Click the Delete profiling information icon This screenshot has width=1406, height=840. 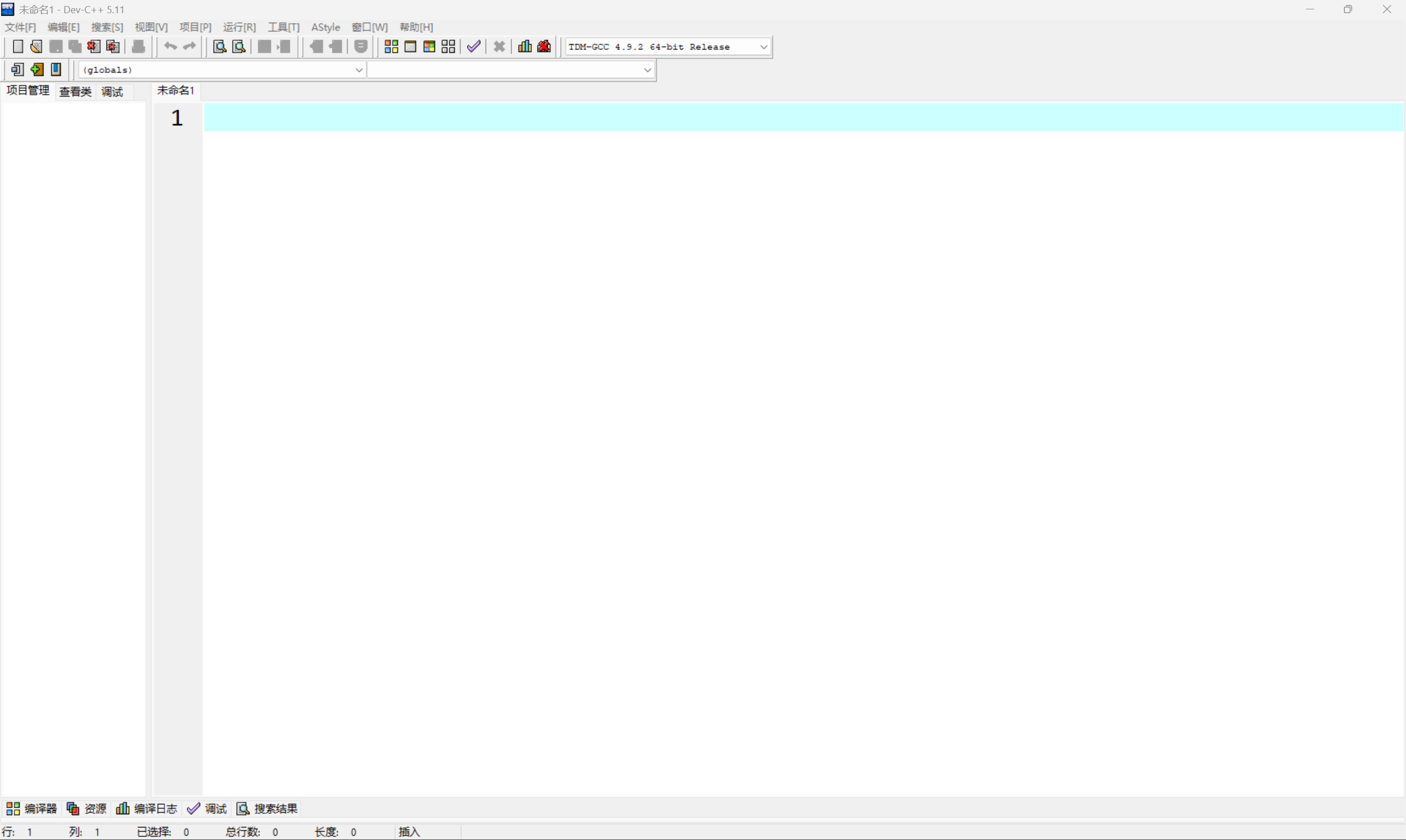click(544, 46)
